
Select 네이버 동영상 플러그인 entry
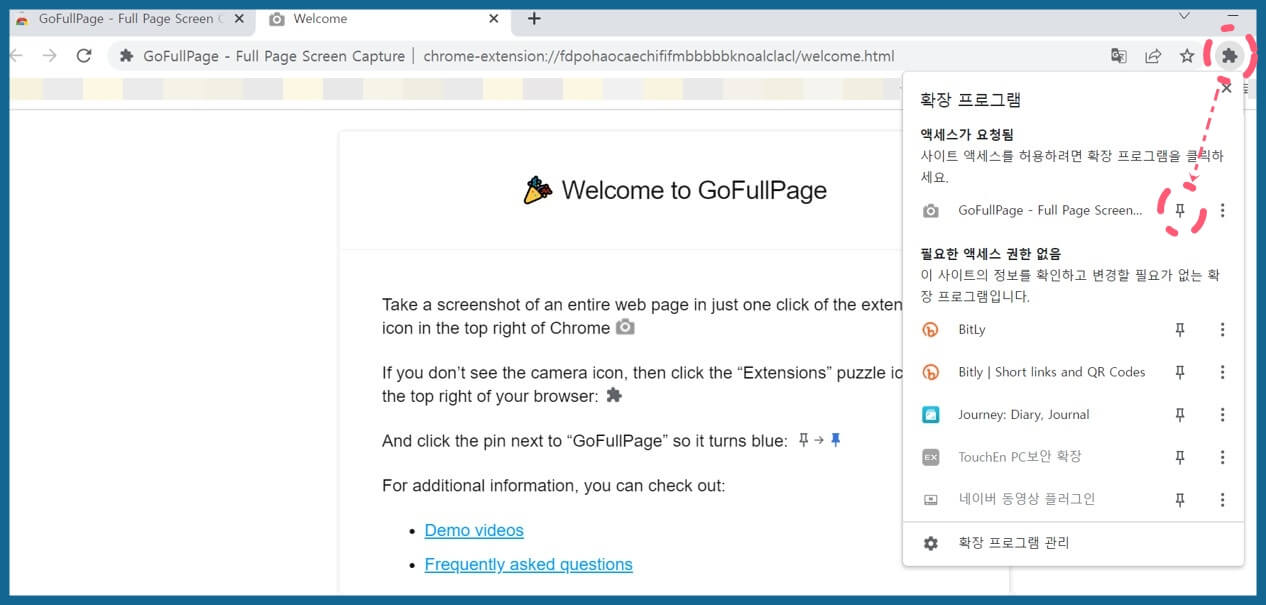pyautogui.click(x=1026, y=499)
